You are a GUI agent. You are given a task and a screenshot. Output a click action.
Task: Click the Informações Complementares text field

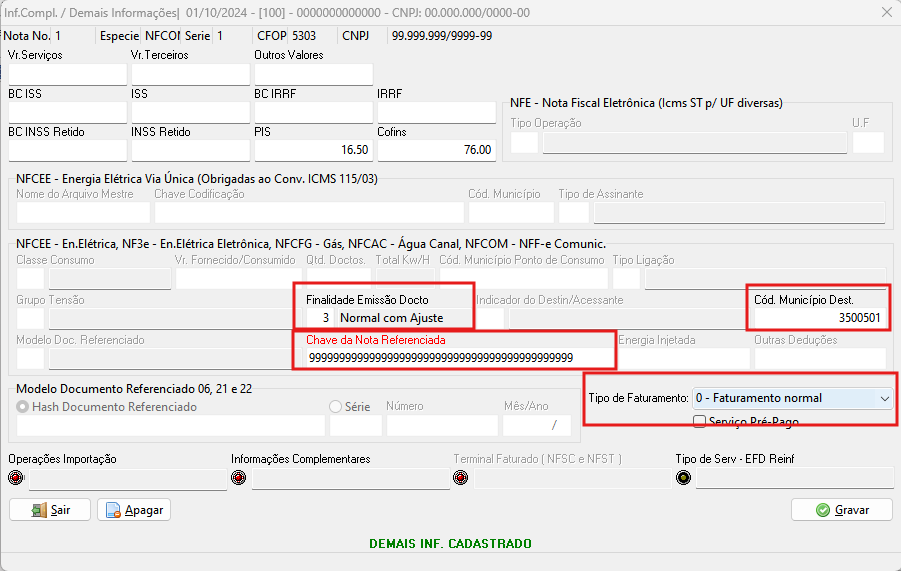[351, 478]
